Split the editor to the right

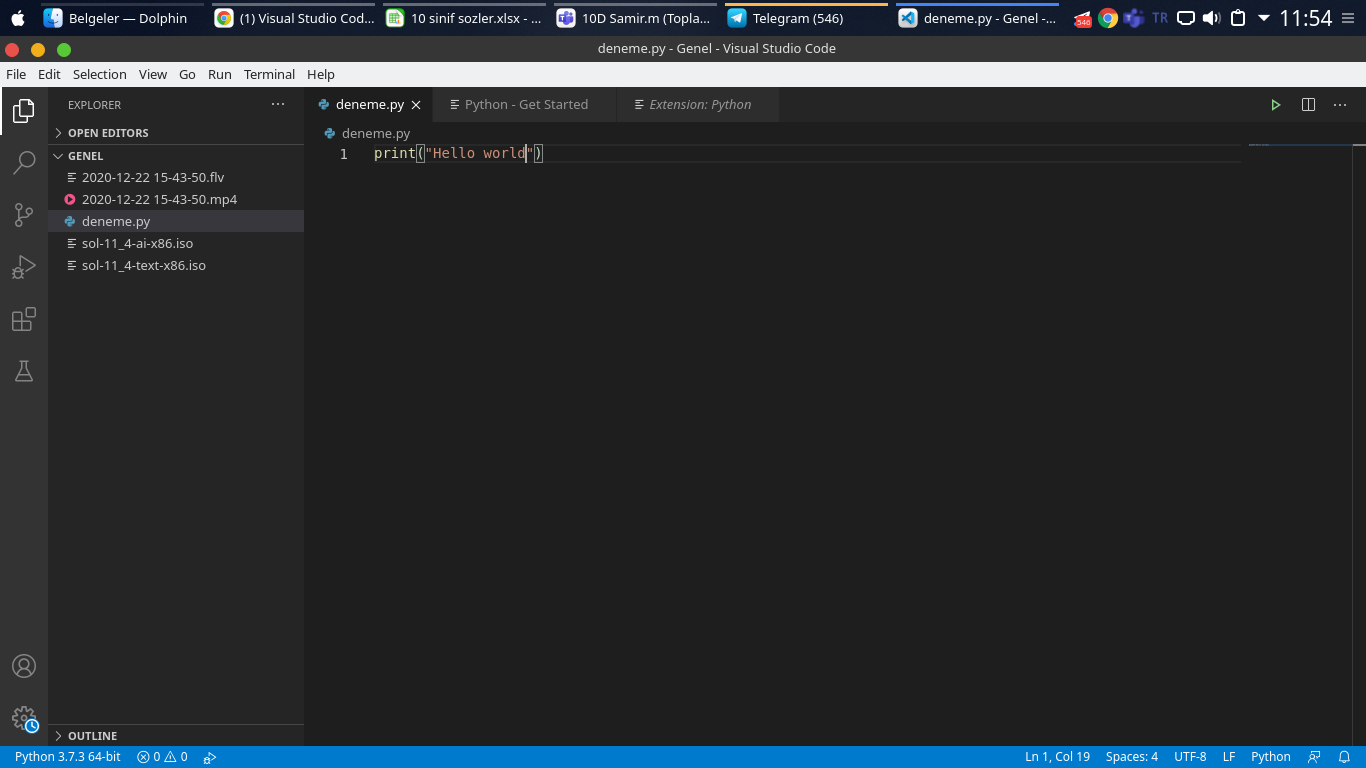(x=1308, y=105)
